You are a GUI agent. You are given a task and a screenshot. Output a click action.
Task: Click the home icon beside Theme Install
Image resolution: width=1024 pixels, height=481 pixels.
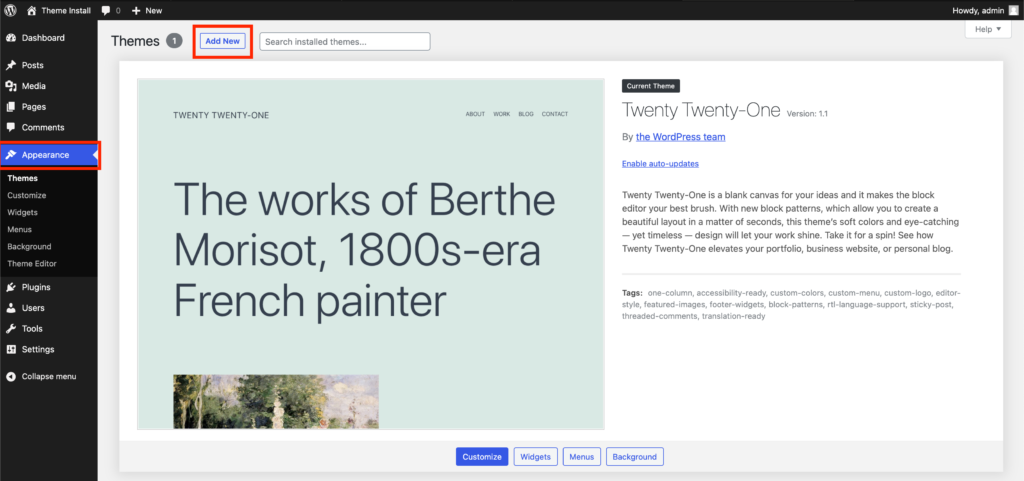tap(32, 10)
